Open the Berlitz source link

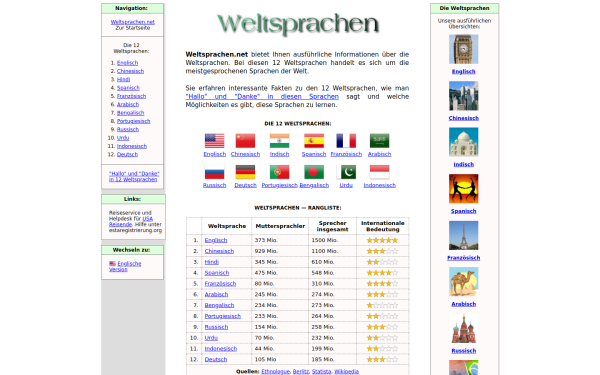point(301,372)
